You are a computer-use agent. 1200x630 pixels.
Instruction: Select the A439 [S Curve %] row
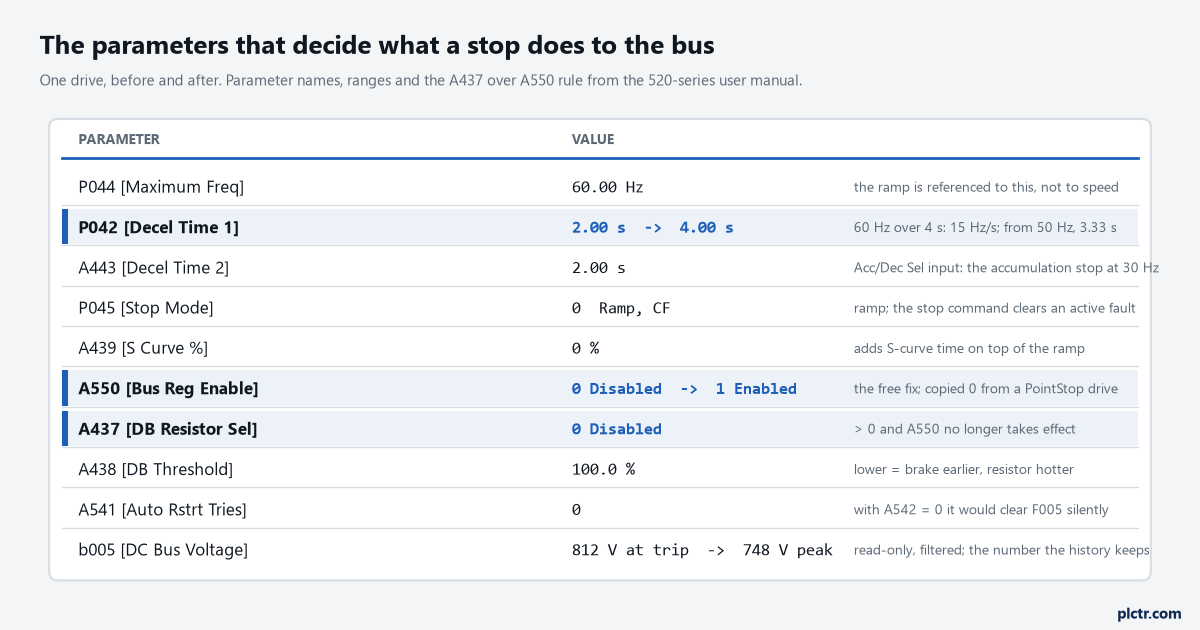point(600,348)
